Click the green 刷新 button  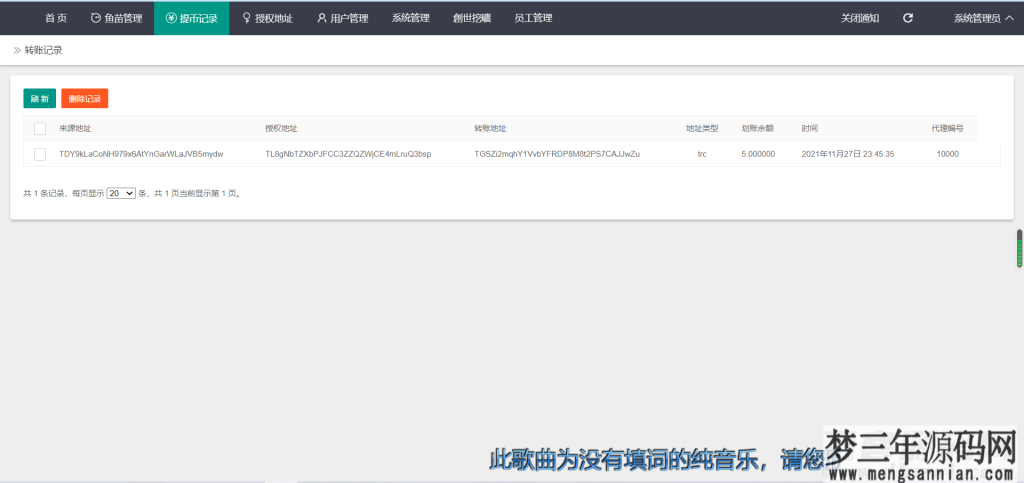pos(40,99)
